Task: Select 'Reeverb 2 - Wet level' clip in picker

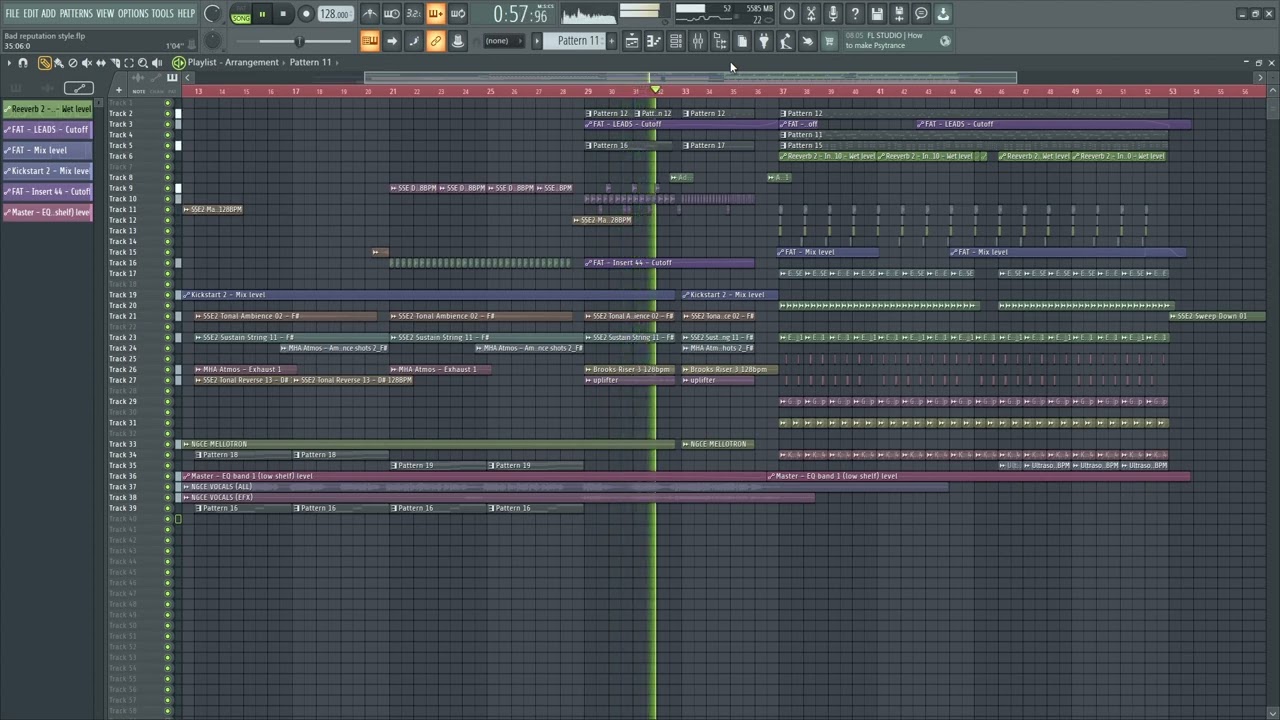Action: 47,109
